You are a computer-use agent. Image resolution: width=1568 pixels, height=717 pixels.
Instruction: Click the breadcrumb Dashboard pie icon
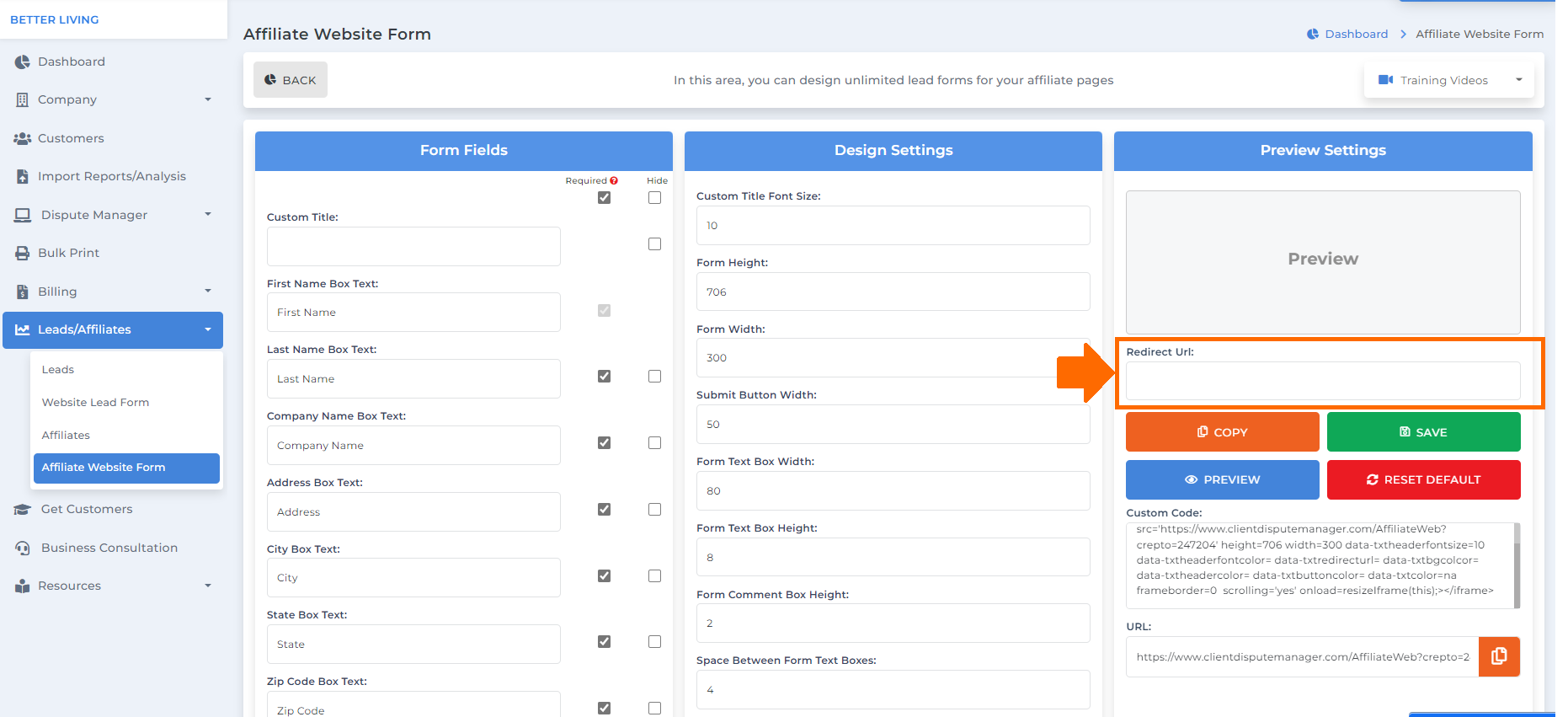pyautogui.click(x=1313, y=34)
